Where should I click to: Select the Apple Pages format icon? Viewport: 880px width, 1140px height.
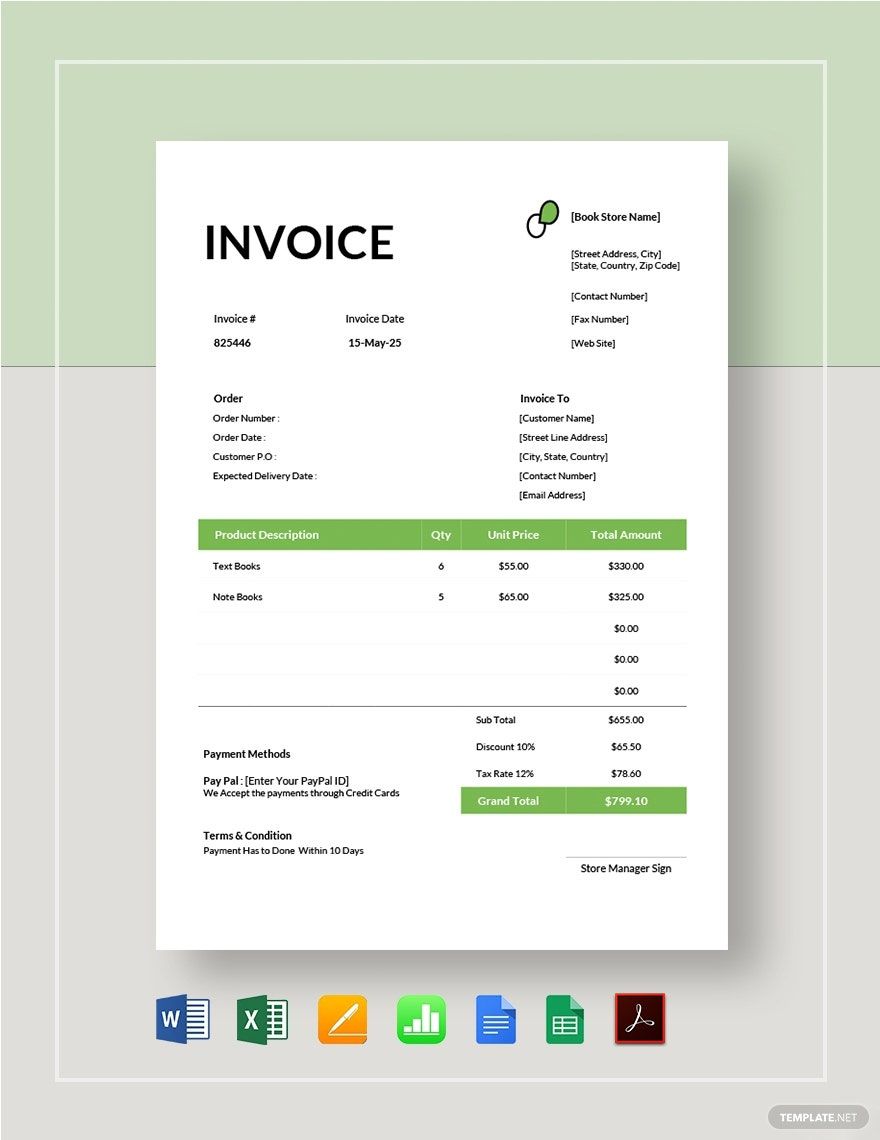(342, 1018)
